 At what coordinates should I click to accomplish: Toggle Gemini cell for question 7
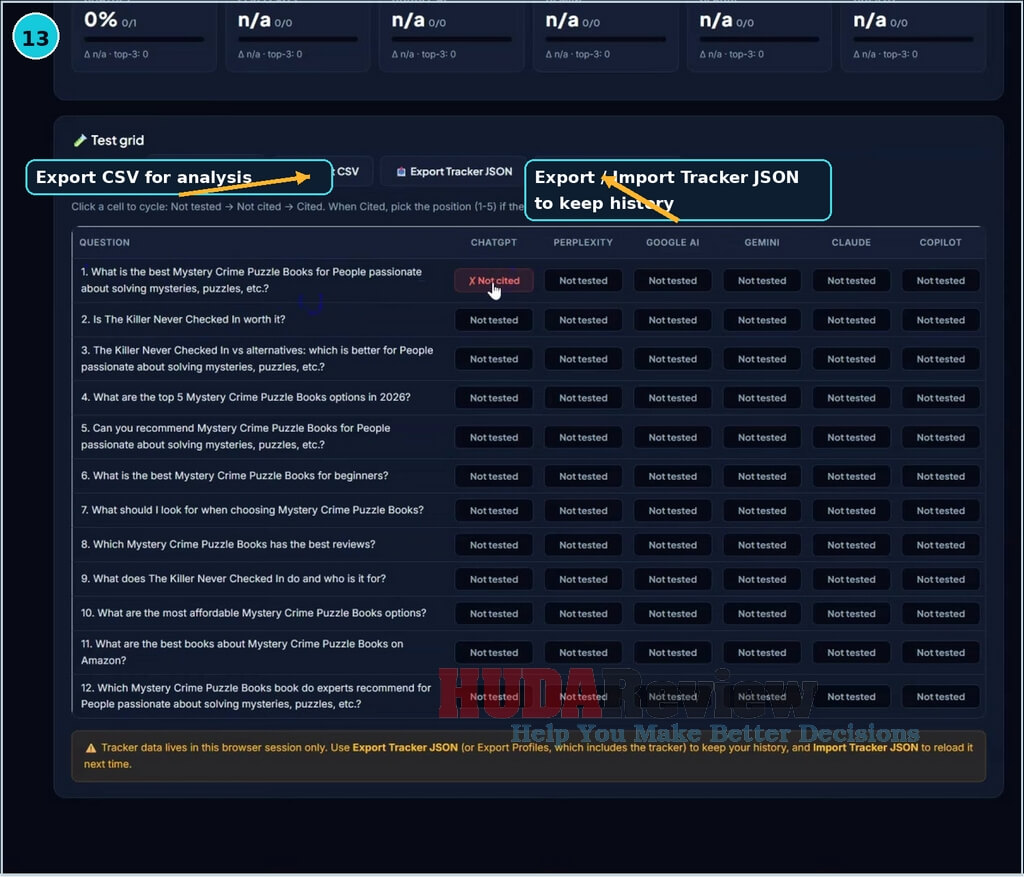pos(762,511)
